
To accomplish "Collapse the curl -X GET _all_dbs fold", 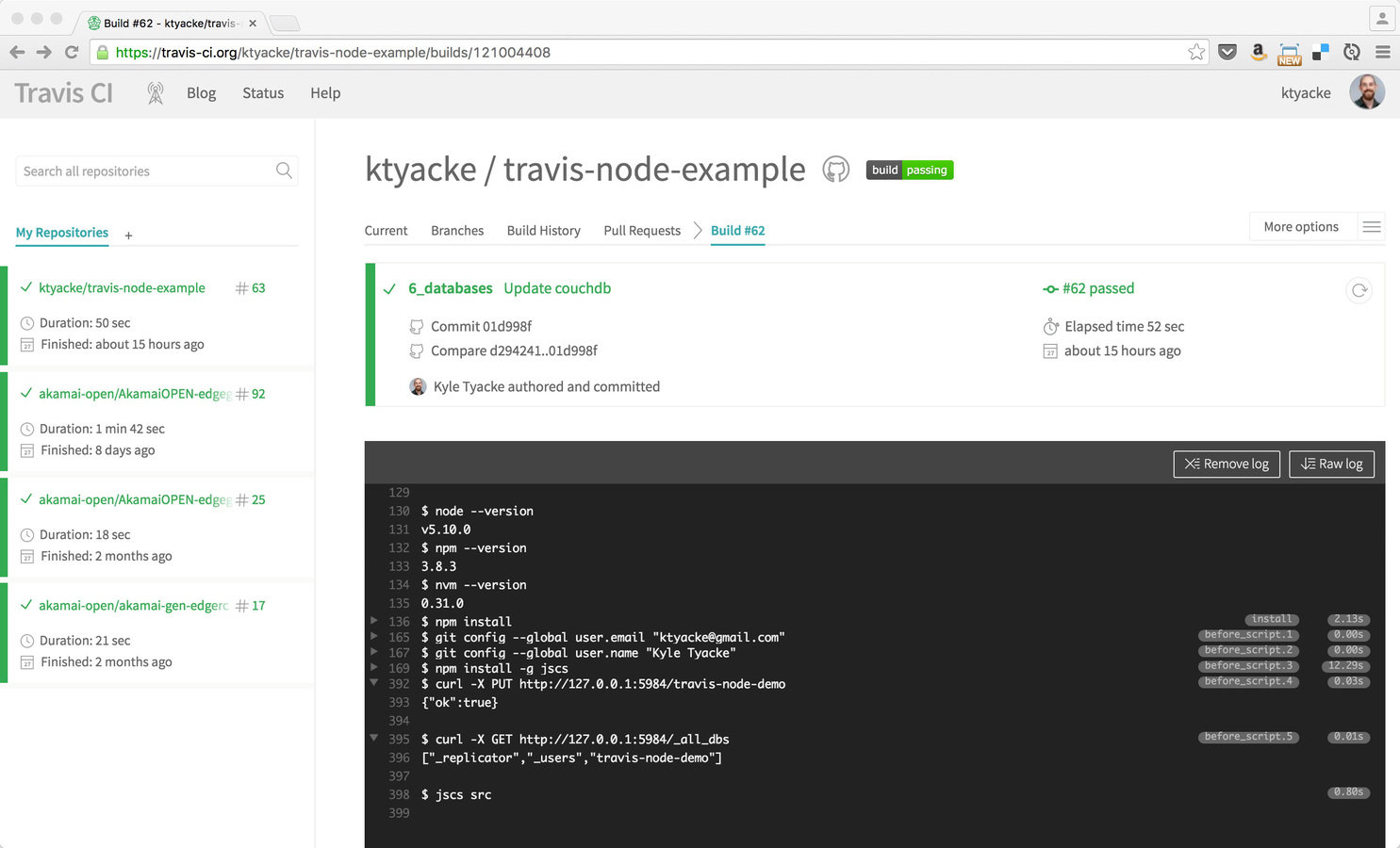I will click(x=374, y=738).
